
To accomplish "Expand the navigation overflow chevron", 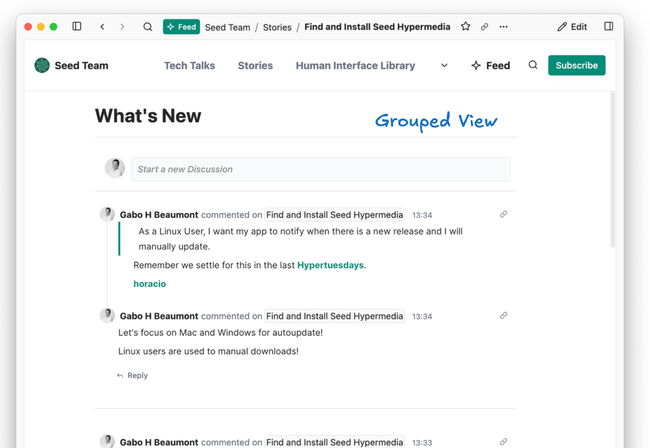I will (444, 66).
